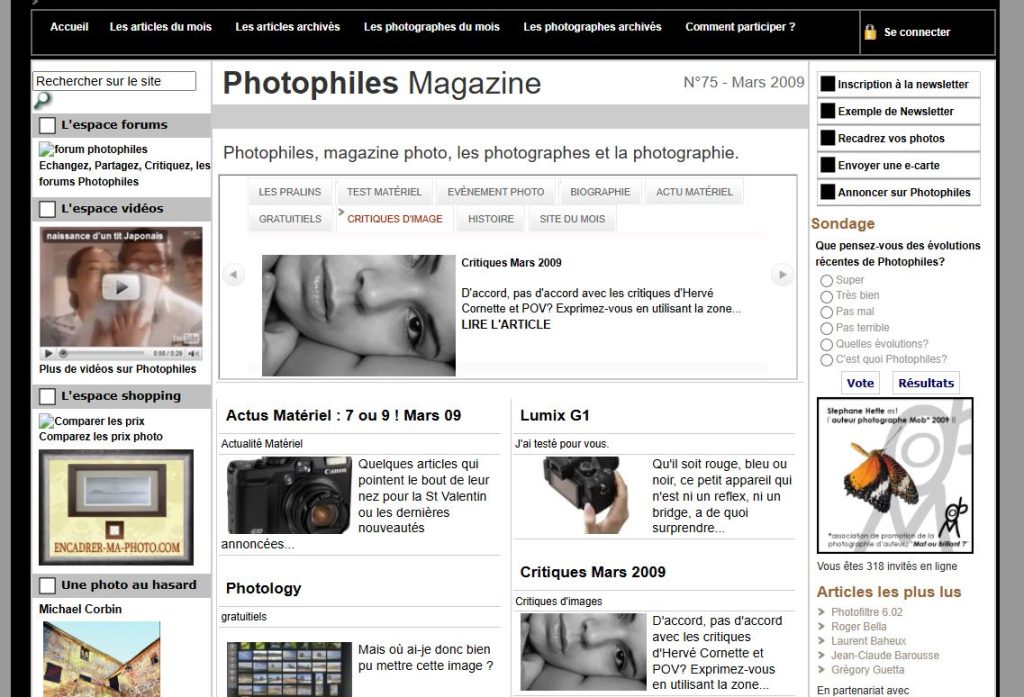Open the Lumix G1 camera thumbnail
1024x697 pixels.
tap(585, 495)
